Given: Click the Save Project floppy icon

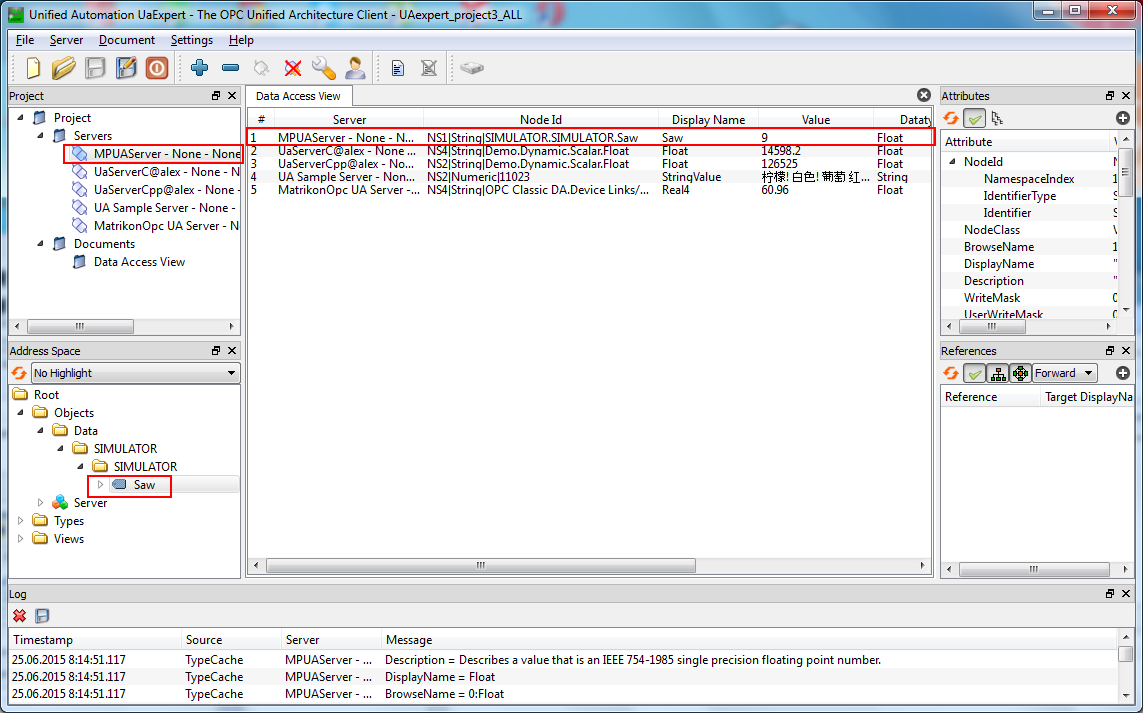Looking at the screenshot, I should point(95,68).
